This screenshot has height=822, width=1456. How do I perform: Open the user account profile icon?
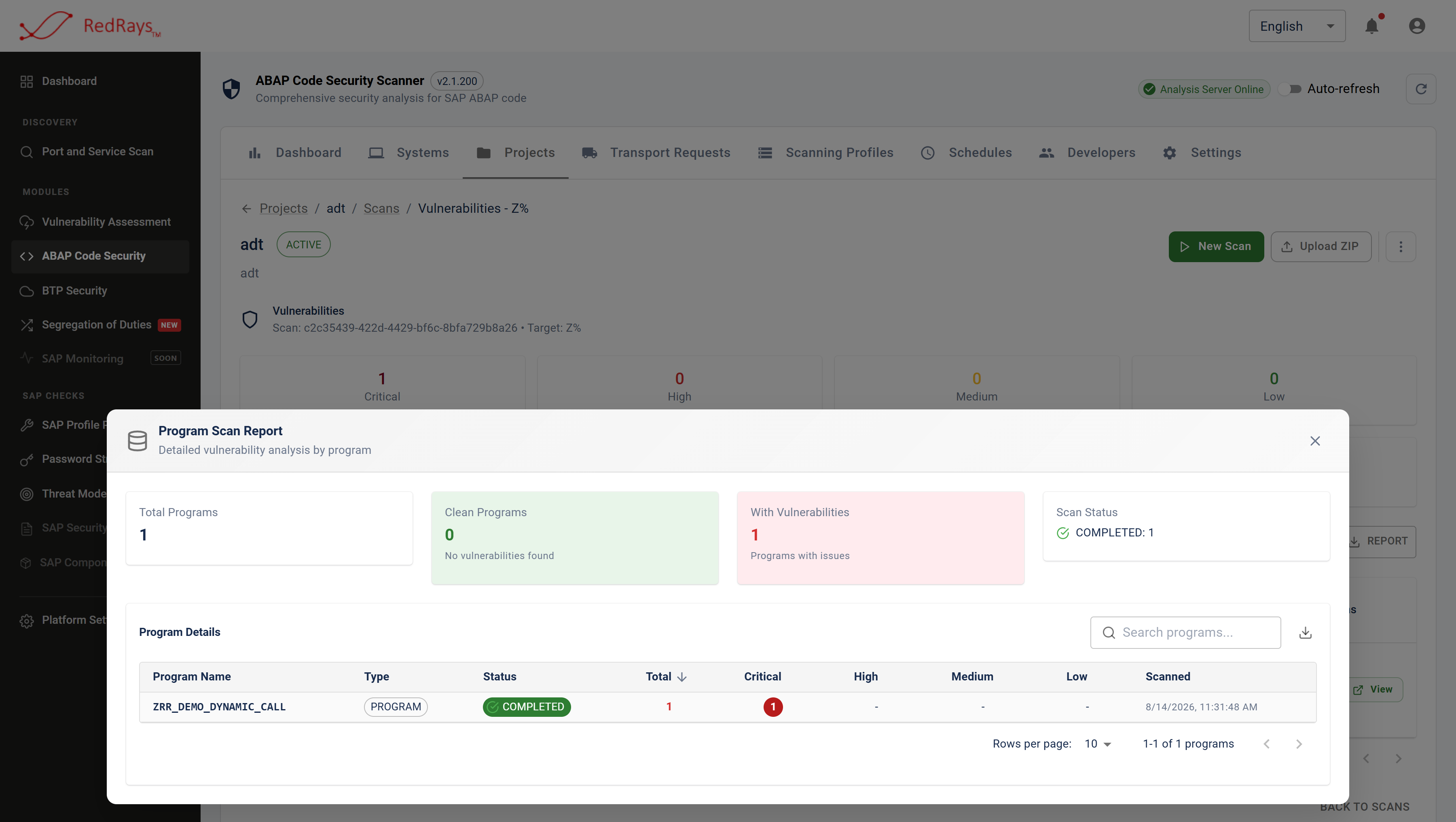coord(1416,26)
